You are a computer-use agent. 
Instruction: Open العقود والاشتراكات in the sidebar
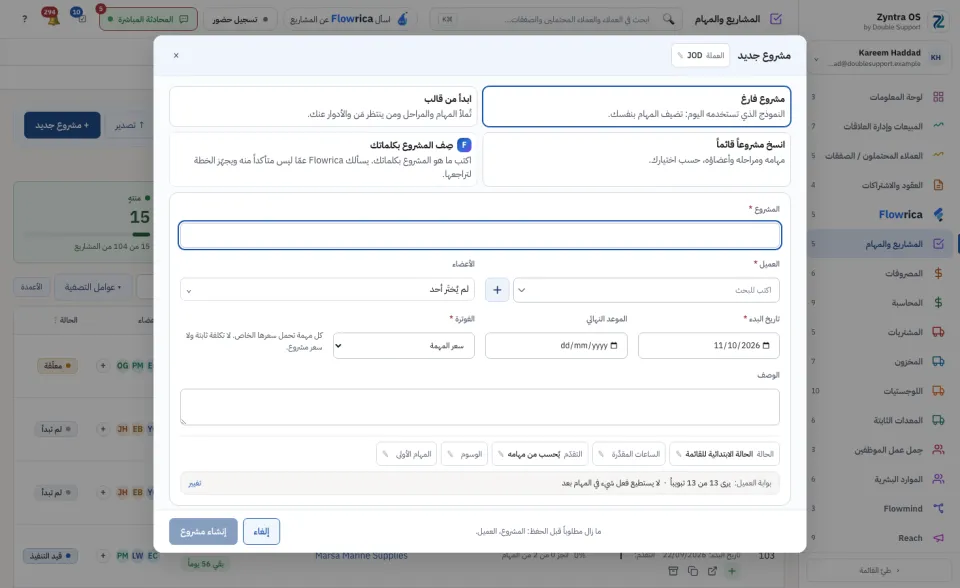pyautogui.click(x=879, y=185)
